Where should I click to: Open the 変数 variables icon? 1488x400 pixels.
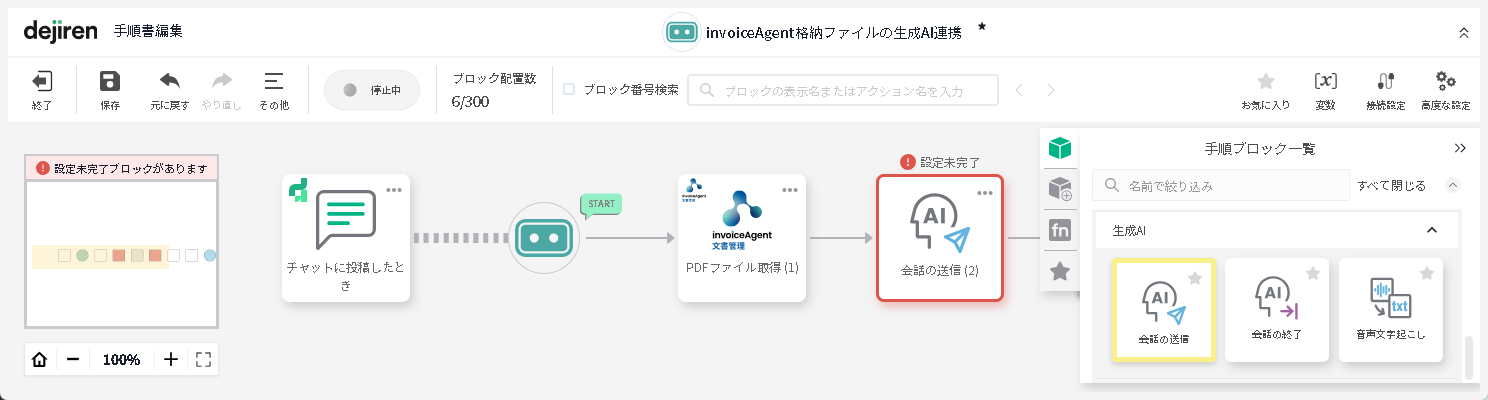tap(1325, 82)
